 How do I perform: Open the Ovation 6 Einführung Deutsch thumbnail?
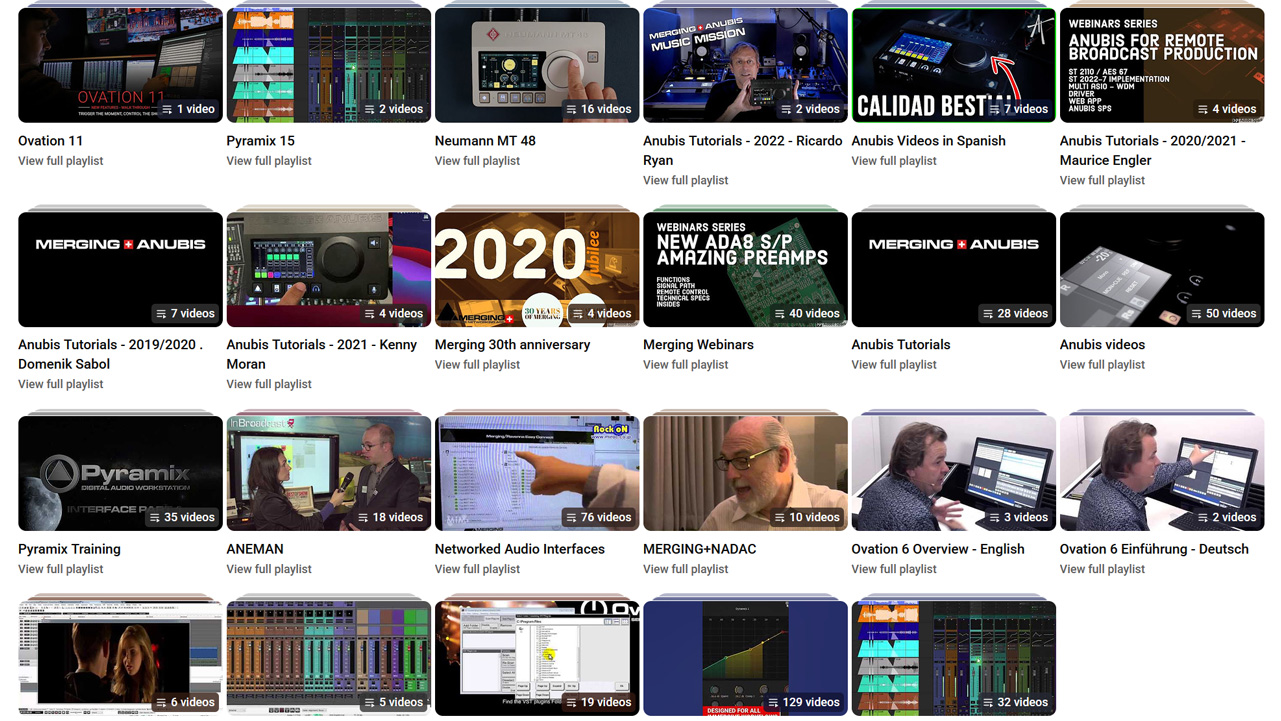coord(1162,473)
